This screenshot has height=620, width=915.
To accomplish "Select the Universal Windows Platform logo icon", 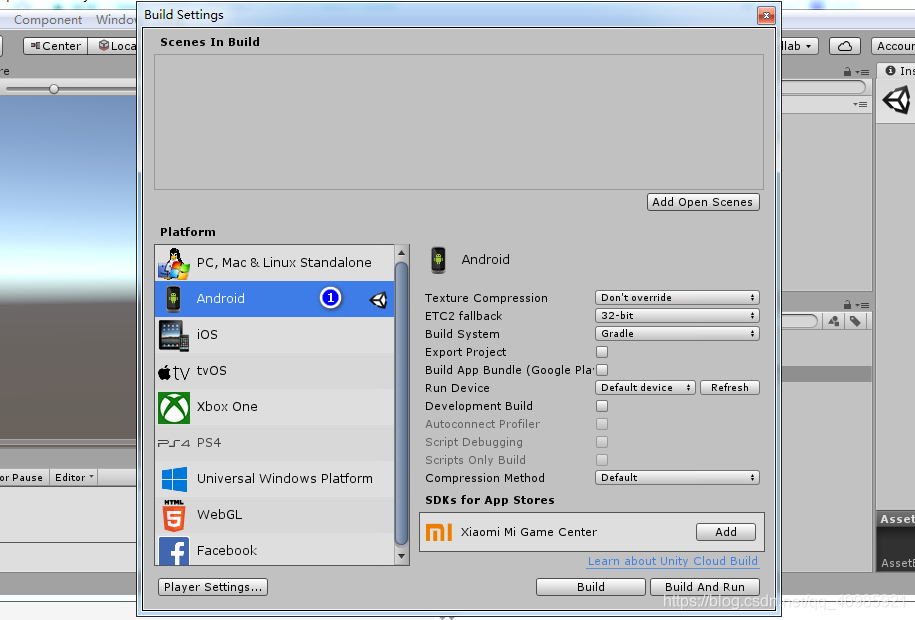I will (174, 479).
